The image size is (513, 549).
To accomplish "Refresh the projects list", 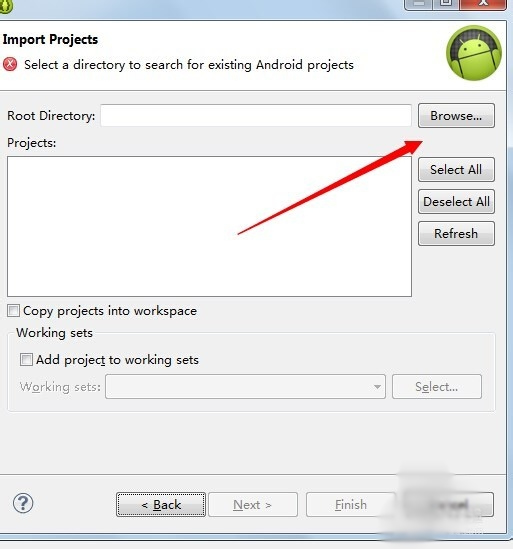I will [x=456, y=234].
